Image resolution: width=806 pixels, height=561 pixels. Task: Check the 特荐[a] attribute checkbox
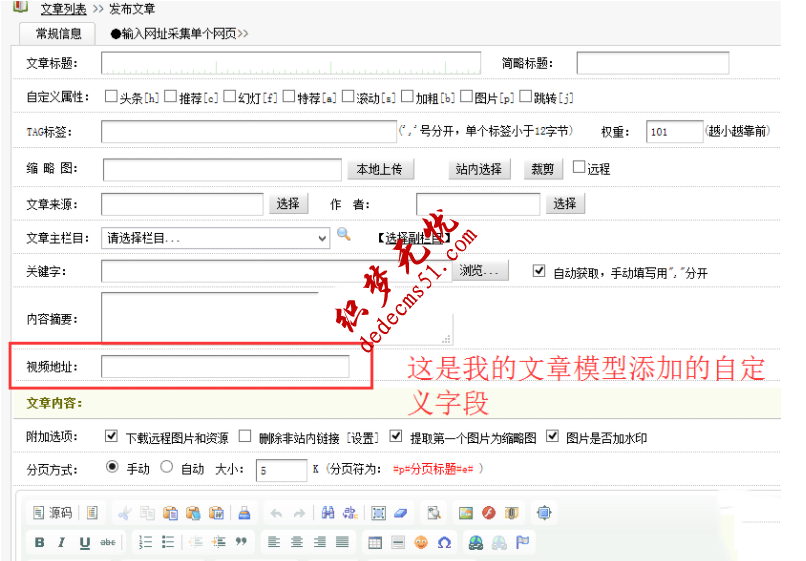(x=289, y=96)
